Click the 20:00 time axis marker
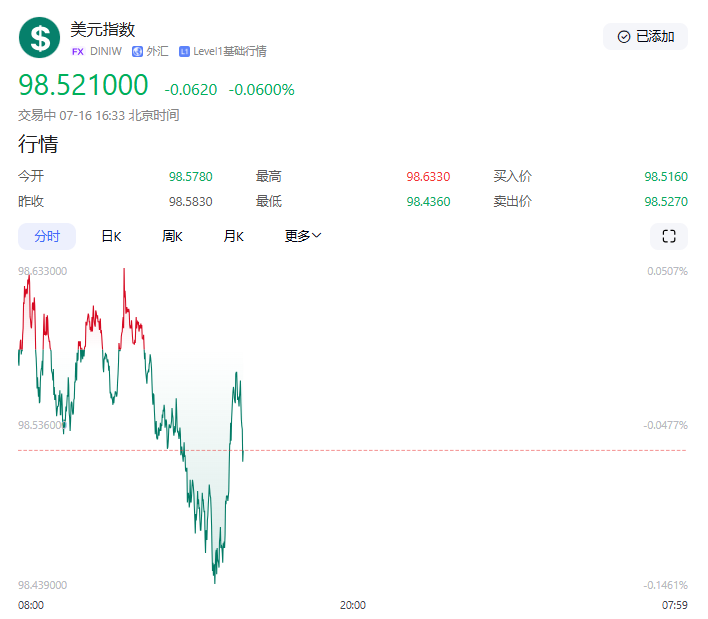 pos(352,605)
